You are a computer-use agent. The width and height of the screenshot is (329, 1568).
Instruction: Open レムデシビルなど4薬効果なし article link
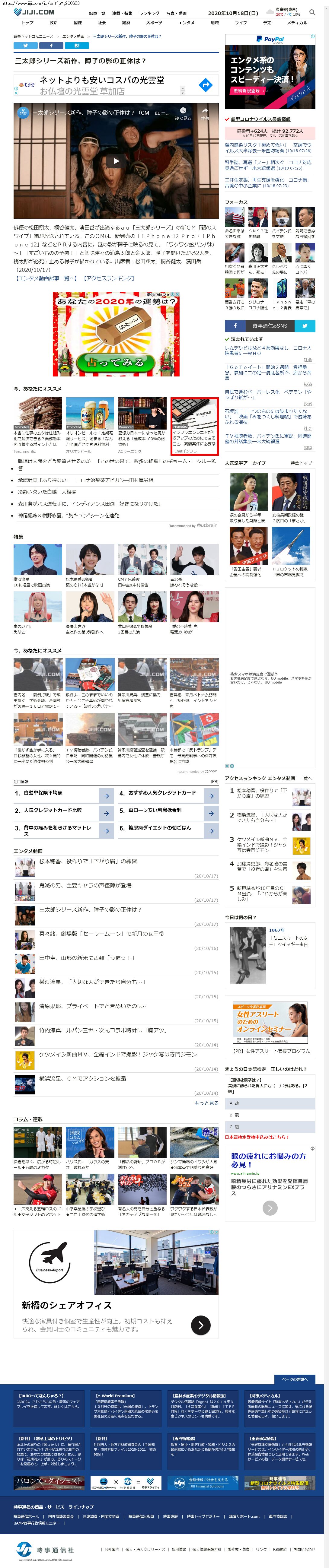pos(268,351)
